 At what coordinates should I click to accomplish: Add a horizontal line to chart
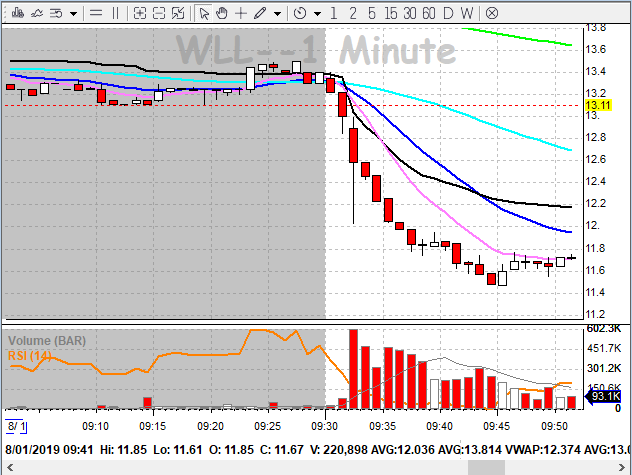[94, 14]
